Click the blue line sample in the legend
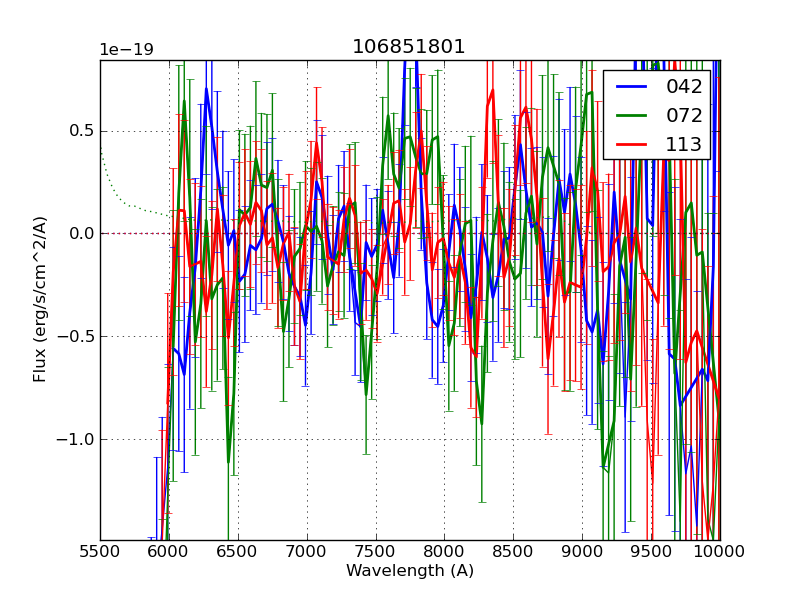 click(634, 87)
